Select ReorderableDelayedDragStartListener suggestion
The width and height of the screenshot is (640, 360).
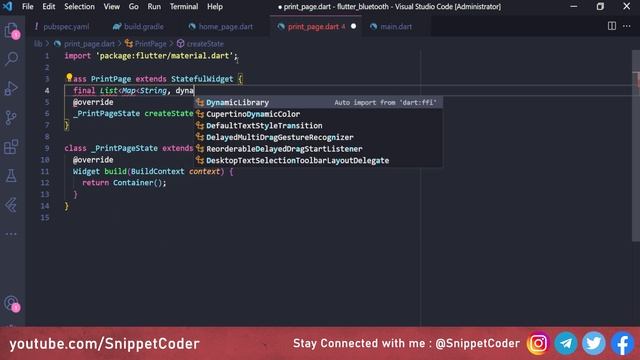[x=318, y=149]
